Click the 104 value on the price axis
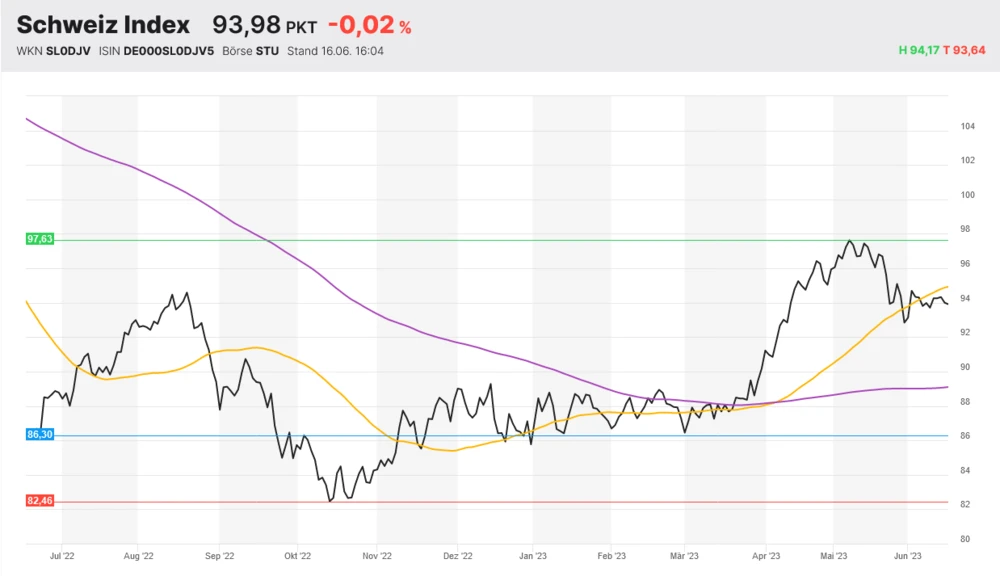 coord(967,126)
